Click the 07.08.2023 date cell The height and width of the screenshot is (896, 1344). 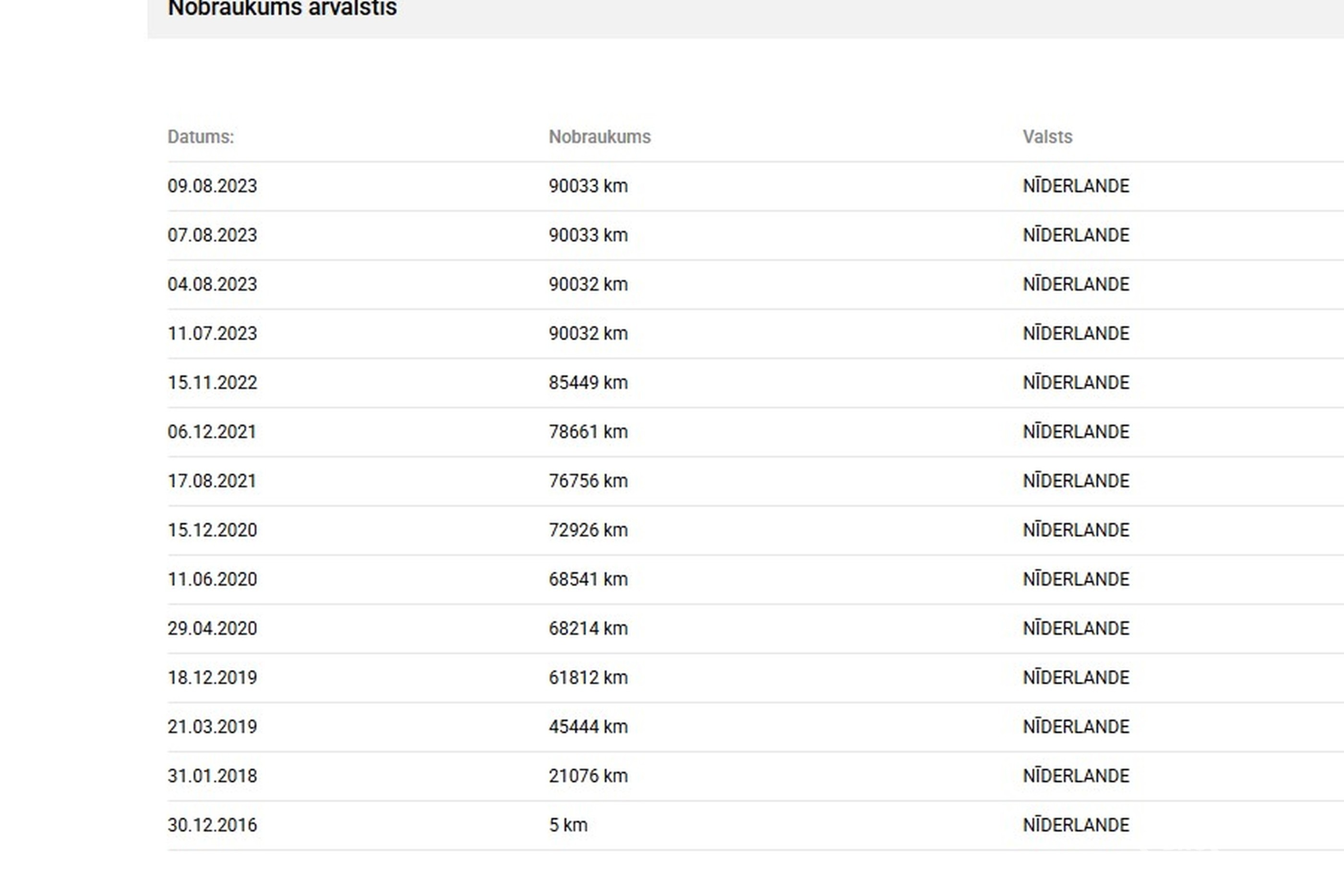tap(212, 236)
